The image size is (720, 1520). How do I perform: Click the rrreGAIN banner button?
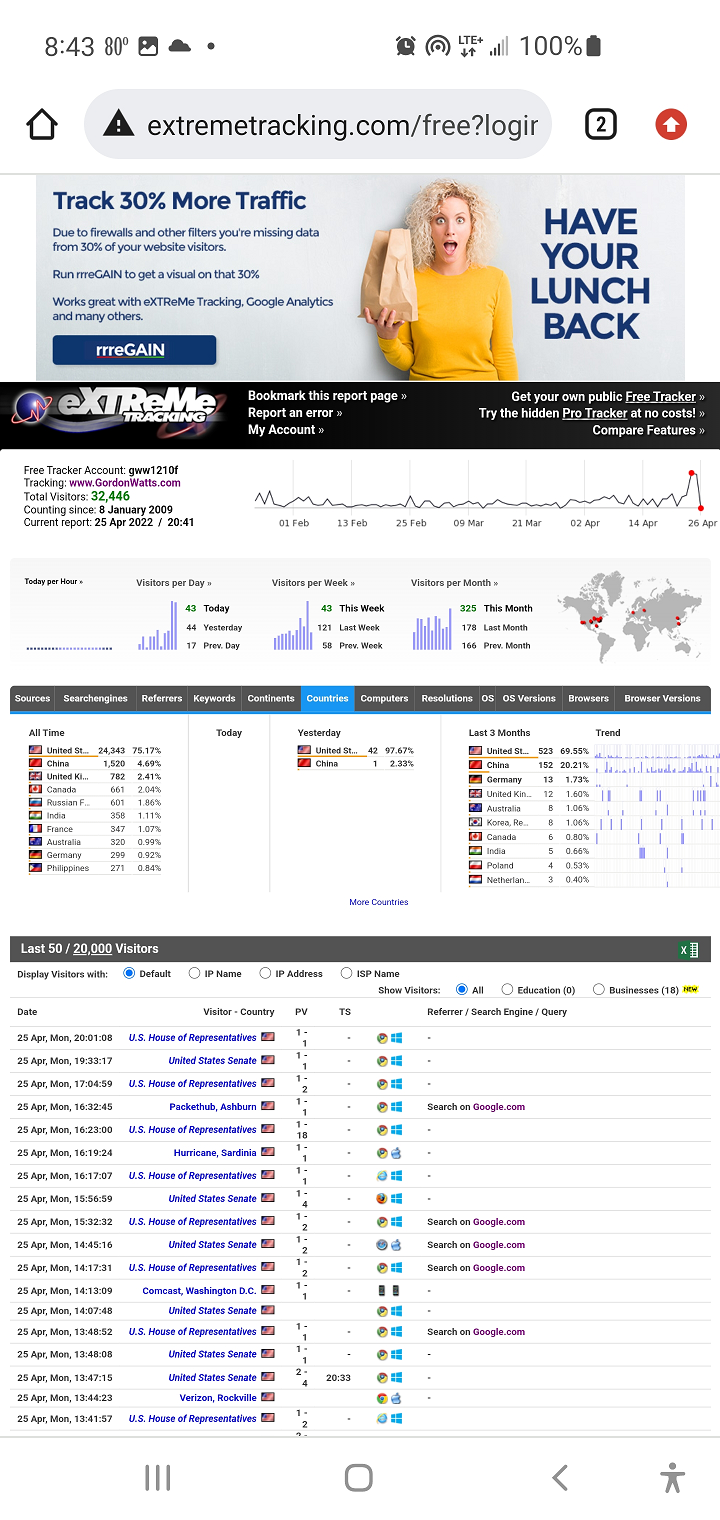(x=134, y=350)
